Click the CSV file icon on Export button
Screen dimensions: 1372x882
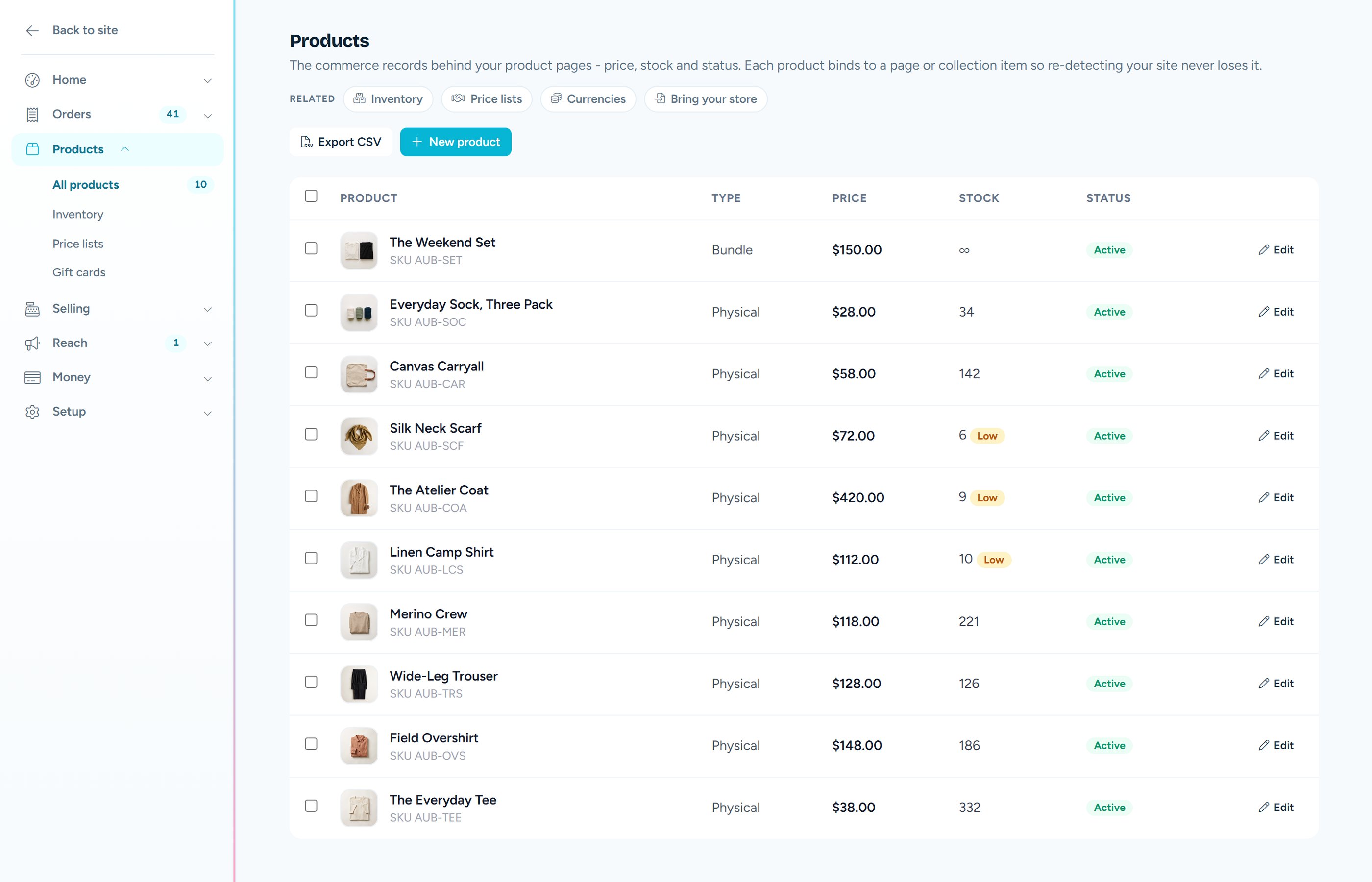306,142
